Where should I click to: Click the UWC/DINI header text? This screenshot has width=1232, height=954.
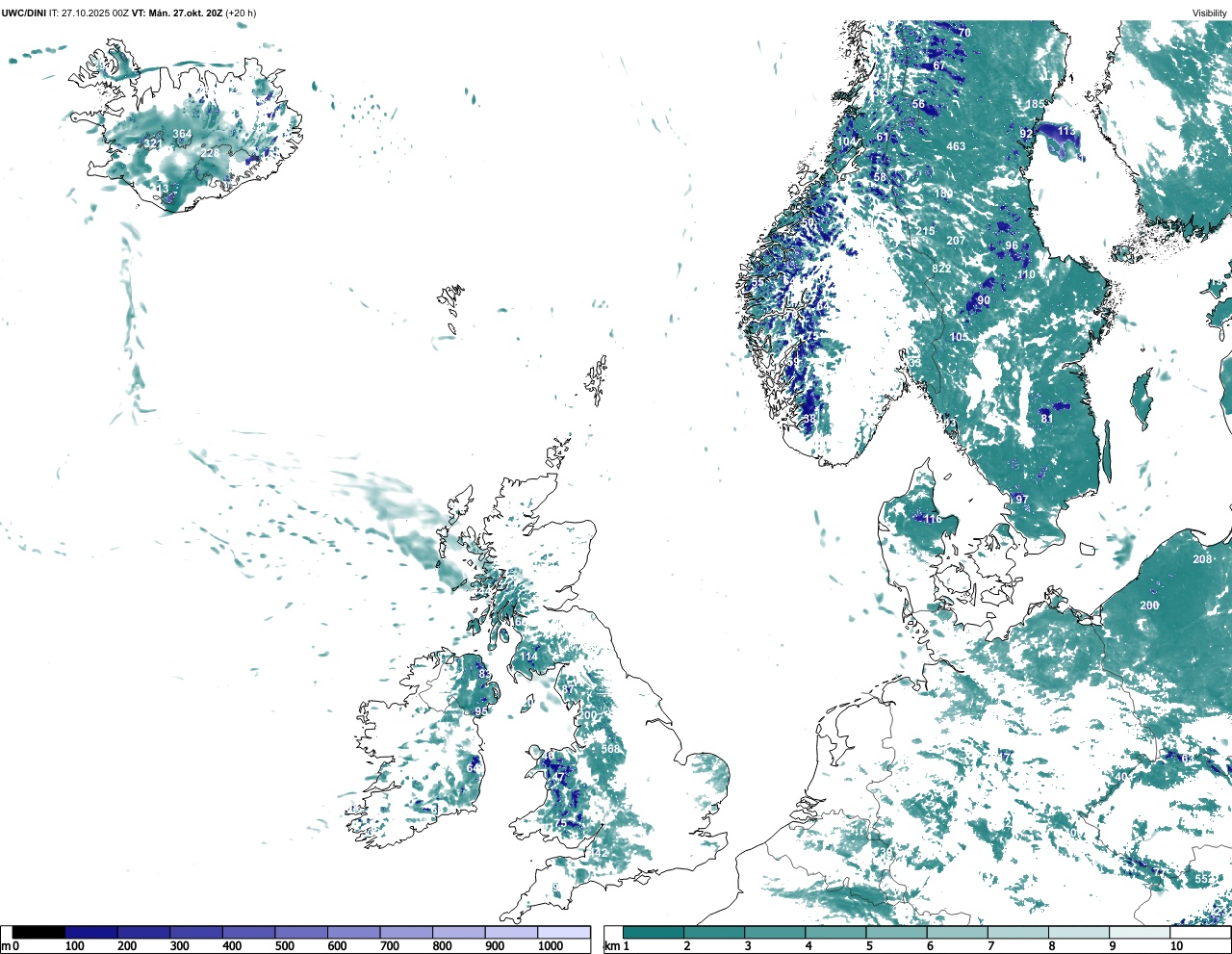[24, 13]
